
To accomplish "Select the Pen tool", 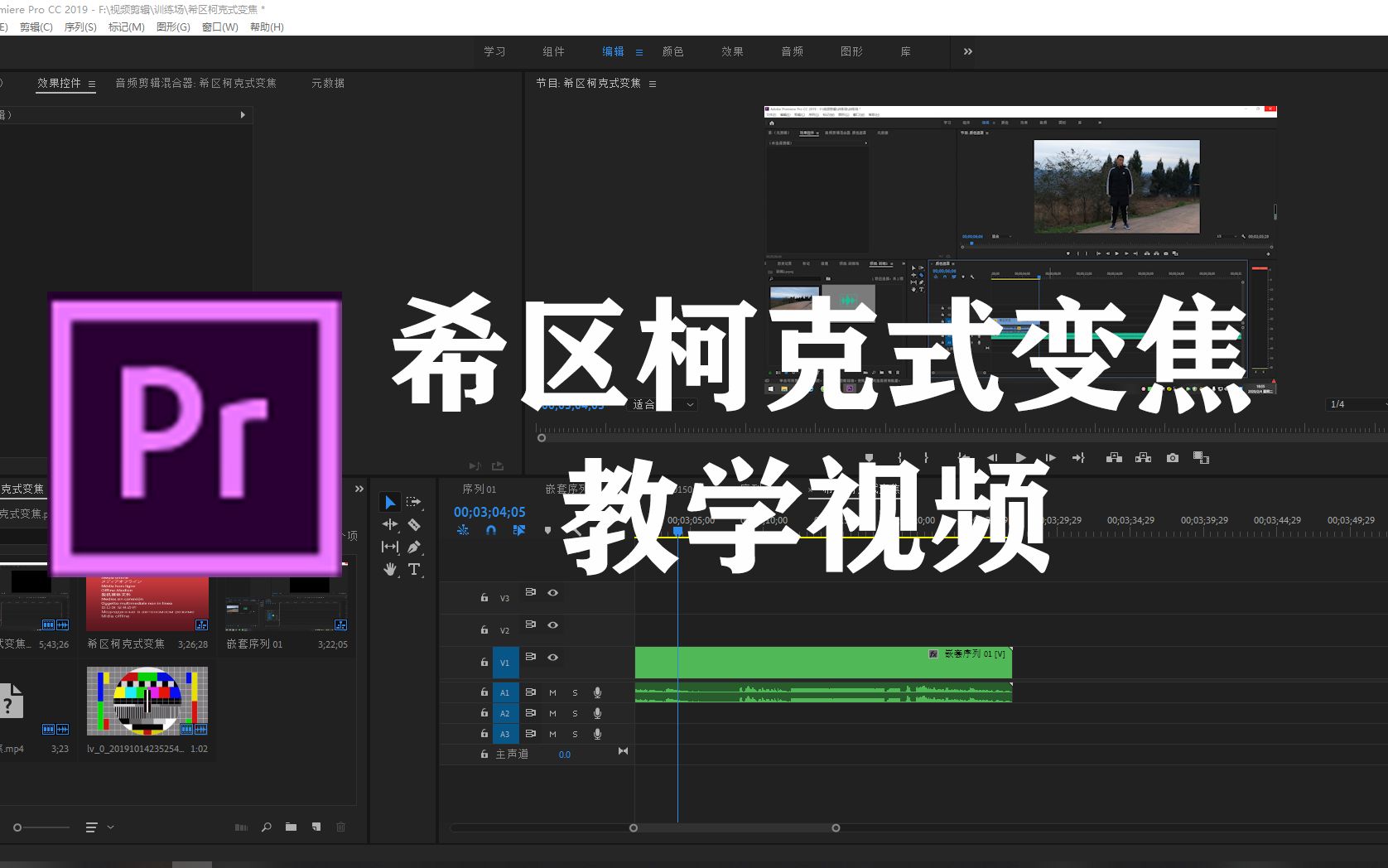I will pyautogui.click(x=414, y=547).
